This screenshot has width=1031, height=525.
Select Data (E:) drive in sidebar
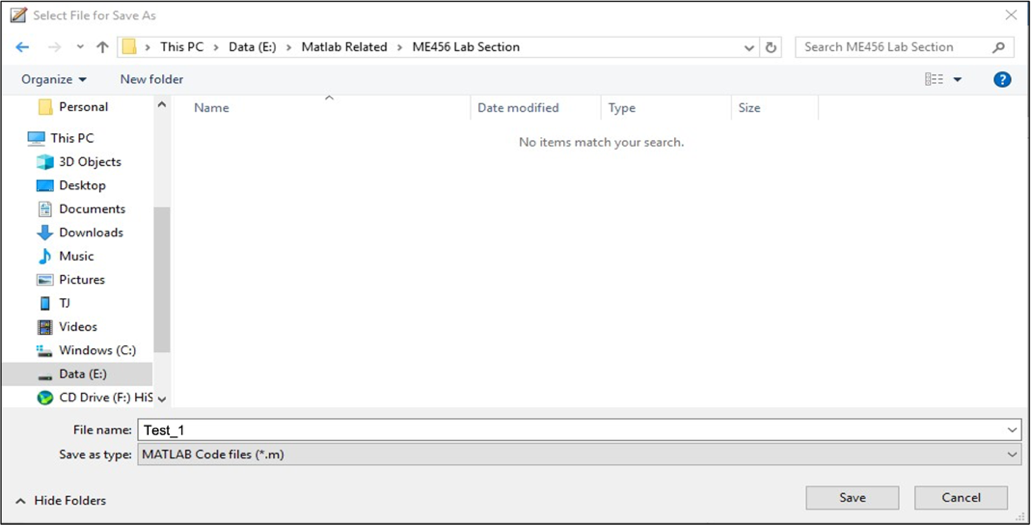click(x=77, y=374)
